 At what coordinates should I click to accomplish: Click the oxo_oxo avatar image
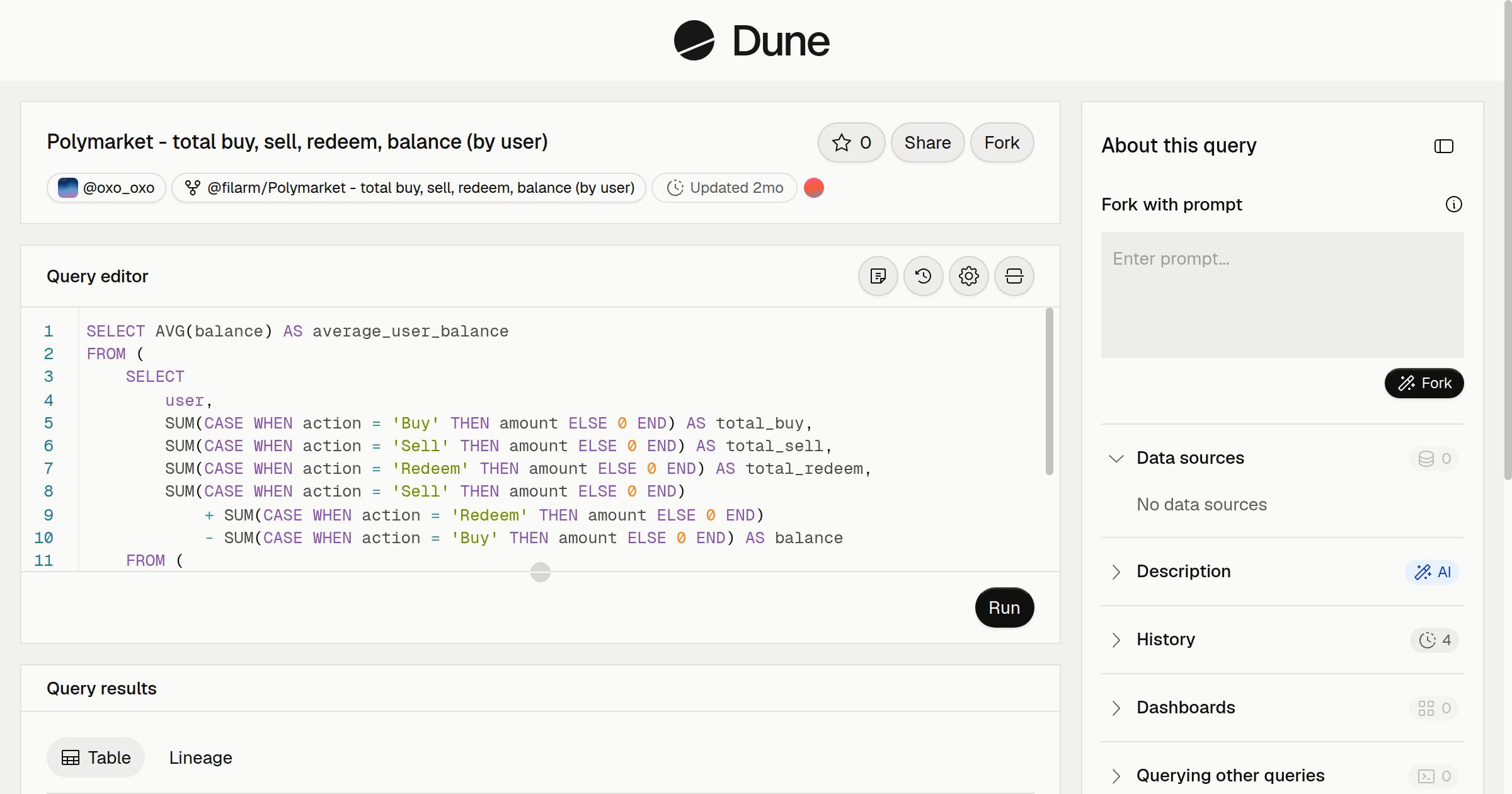[68, 188]
